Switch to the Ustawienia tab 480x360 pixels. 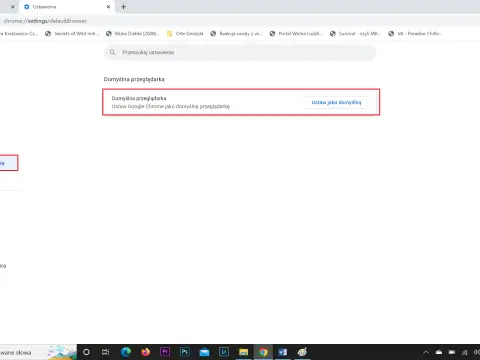(x=67, y=7)
